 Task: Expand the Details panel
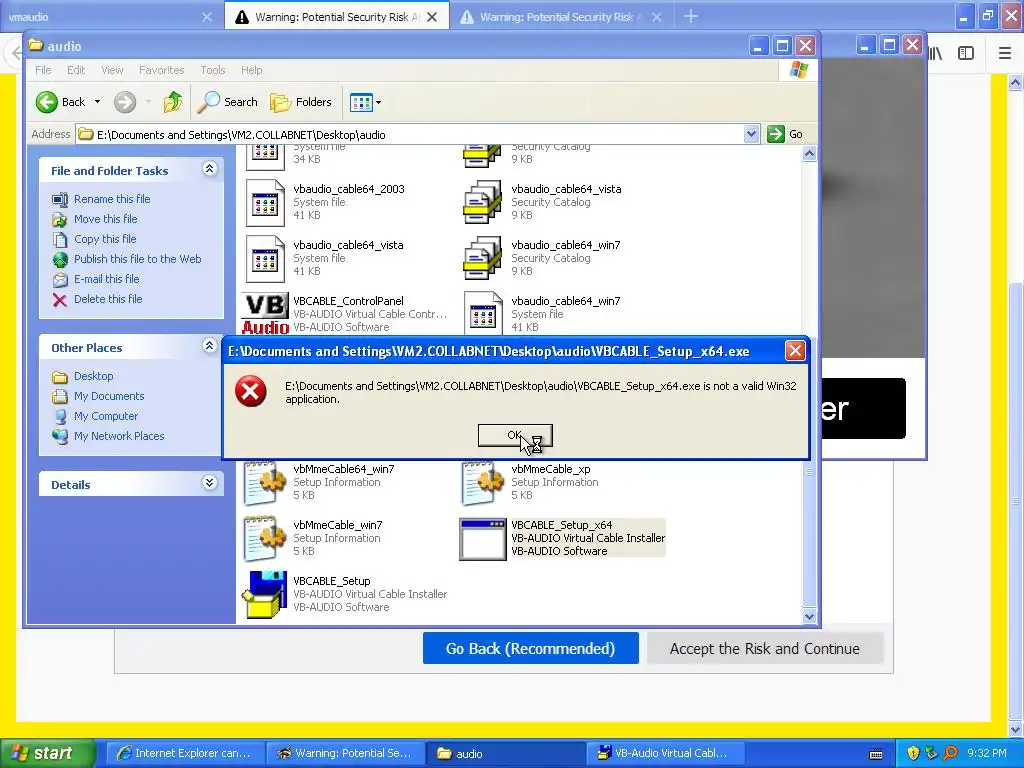[x=209, y=483]
